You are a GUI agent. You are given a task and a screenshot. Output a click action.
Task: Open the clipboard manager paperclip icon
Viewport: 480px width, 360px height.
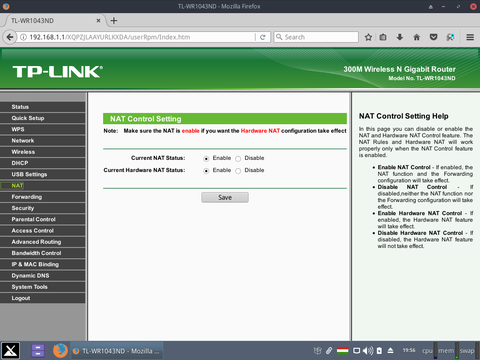(x=329, y=350)
